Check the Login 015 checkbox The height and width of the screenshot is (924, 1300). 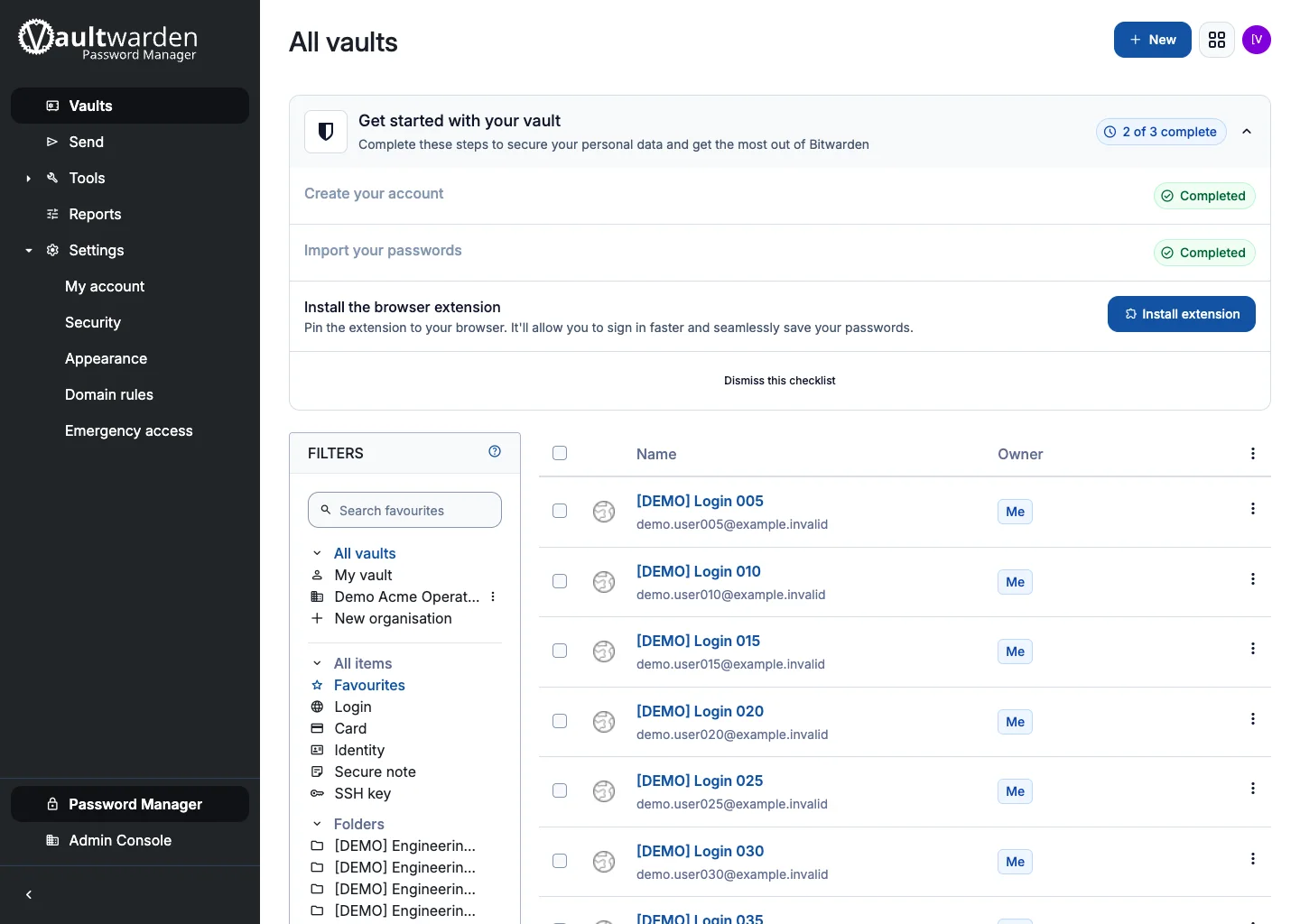click(x=560, y=651)
